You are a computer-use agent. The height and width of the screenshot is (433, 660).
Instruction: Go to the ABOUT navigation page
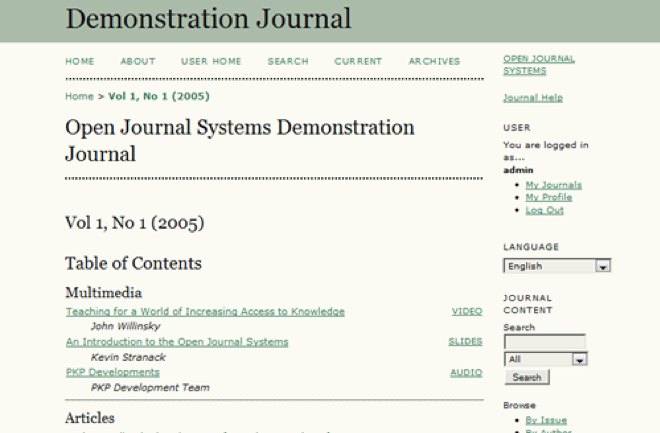[138, 62]
